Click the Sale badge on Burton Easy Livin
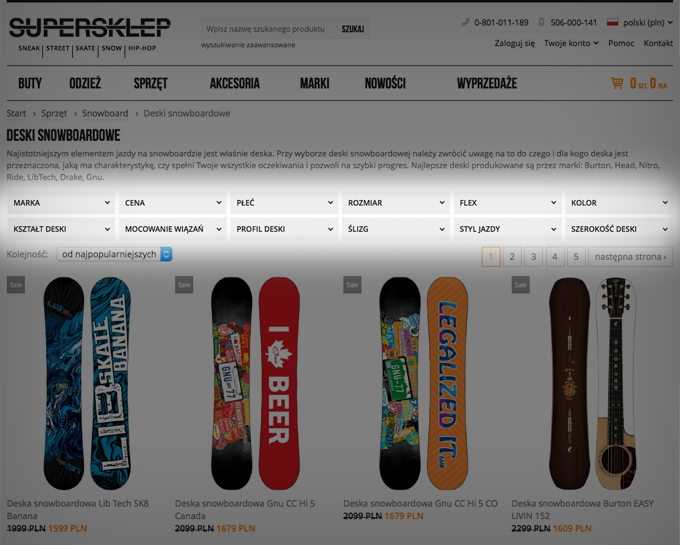 [520, 285]
